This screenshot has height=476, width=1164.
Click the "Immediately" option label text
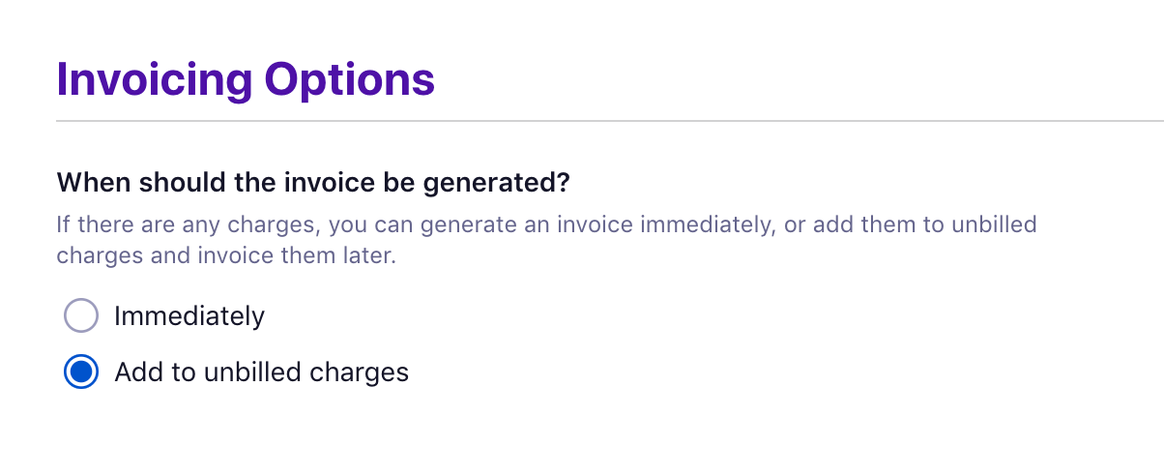189,316
